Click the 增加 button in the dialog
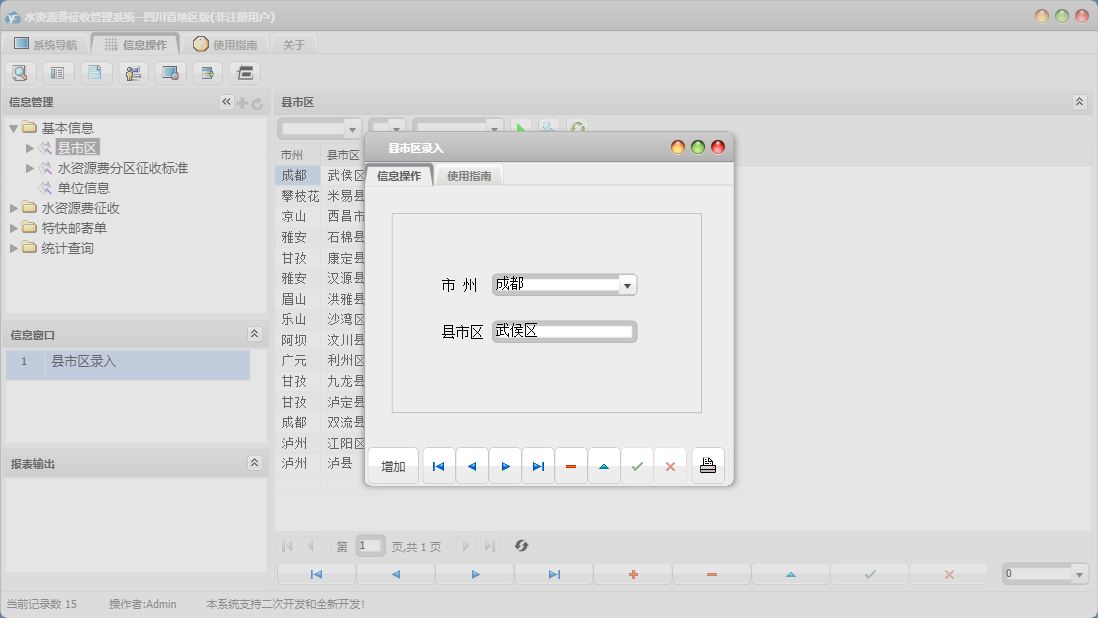This screenshot has height=618, width=1098. [x=392, y=465]
